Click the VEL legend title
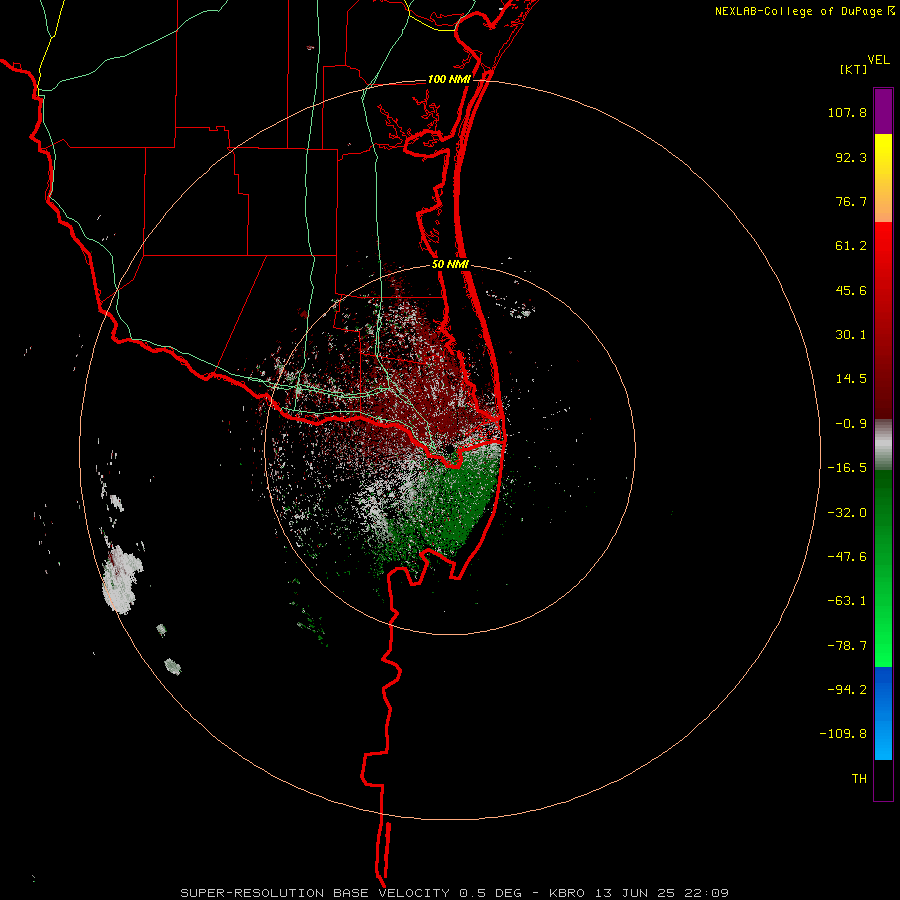Image resolution: width=900 pixels, height=900 pixels. (878, 60)
